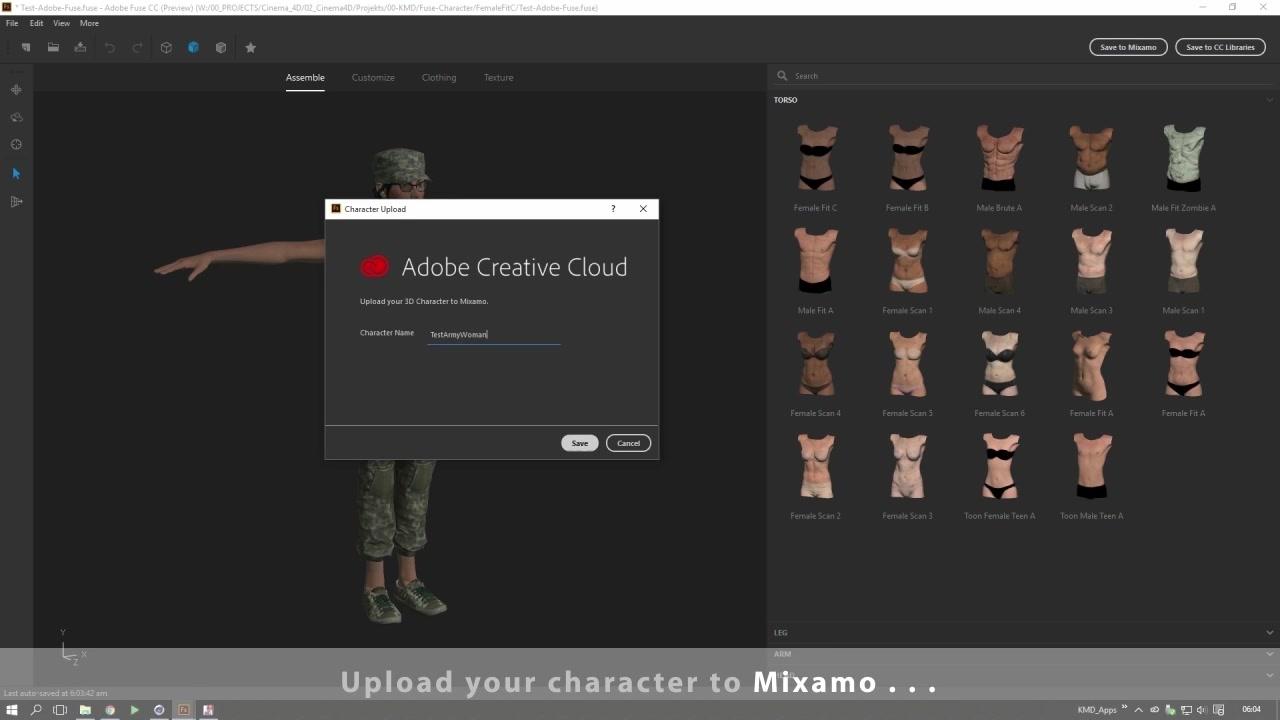Click inside the Character Name input field
1280x720 pixels.
tap(493, 334)
